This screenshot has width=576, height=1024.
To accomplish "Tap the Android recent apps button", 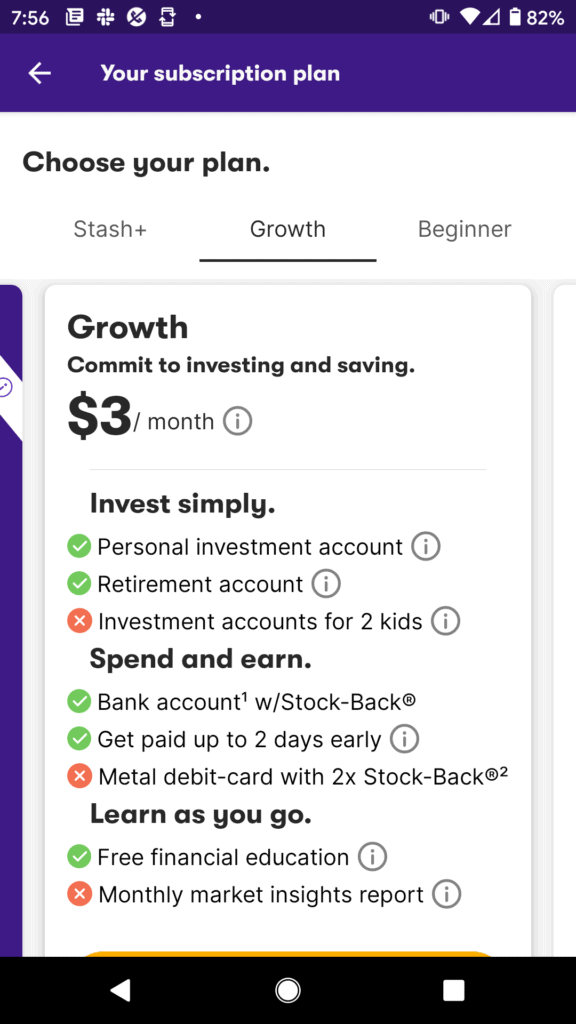I will click(x=453, y=990).
